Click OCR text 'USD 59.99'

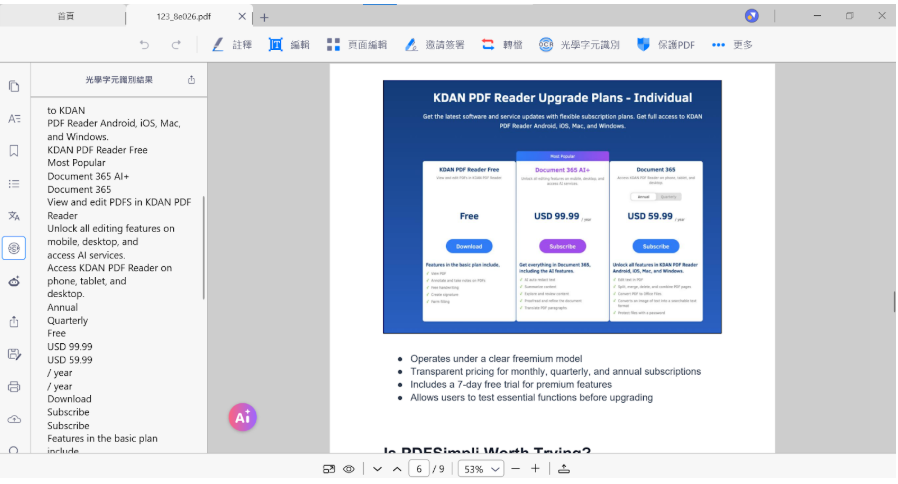[70, 360]
